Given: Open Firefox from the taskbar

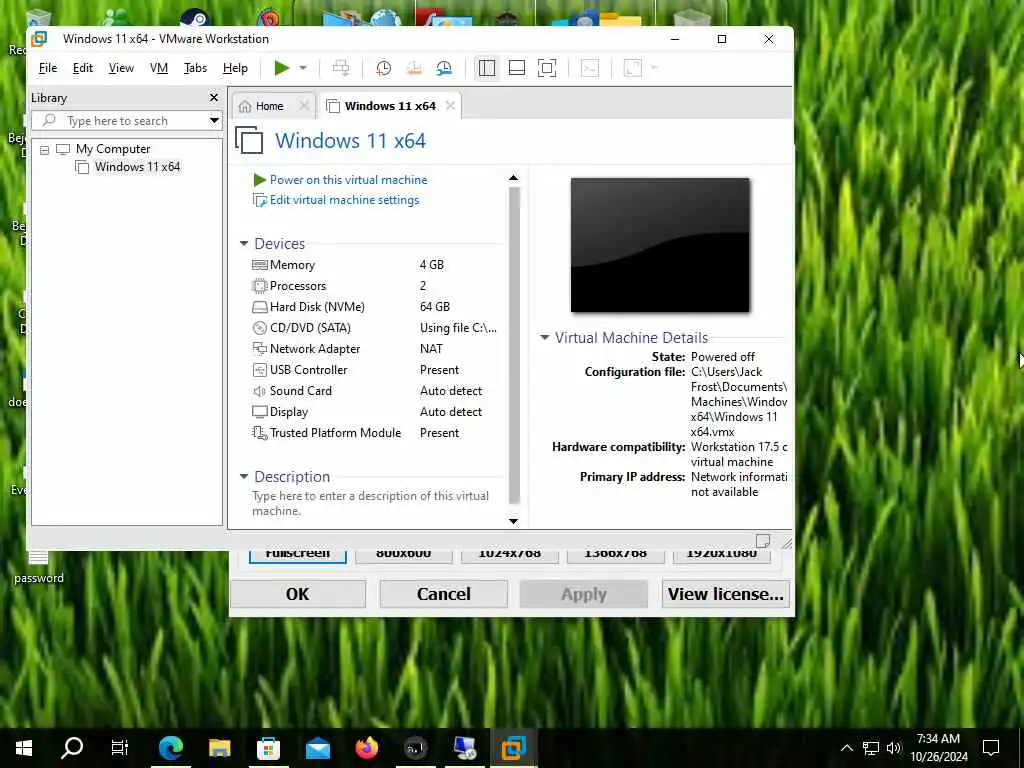Looking at the screenshot, I should pos(367,748).
